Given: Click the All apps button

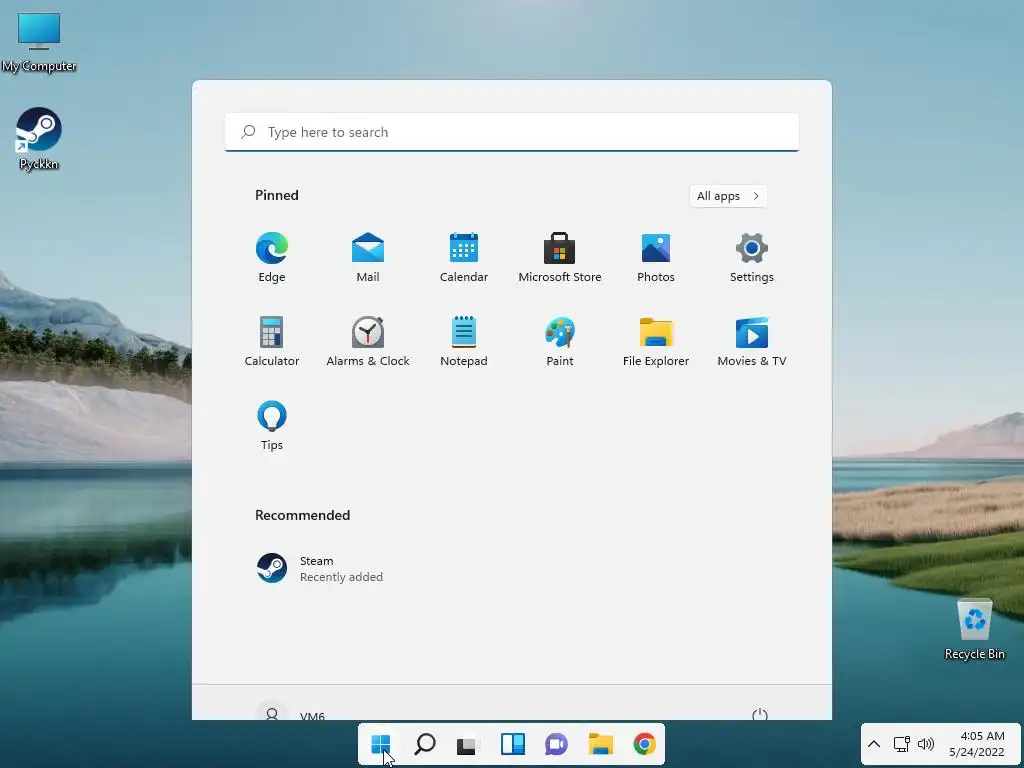Looking at the screenshot, I should click(728, 196).
